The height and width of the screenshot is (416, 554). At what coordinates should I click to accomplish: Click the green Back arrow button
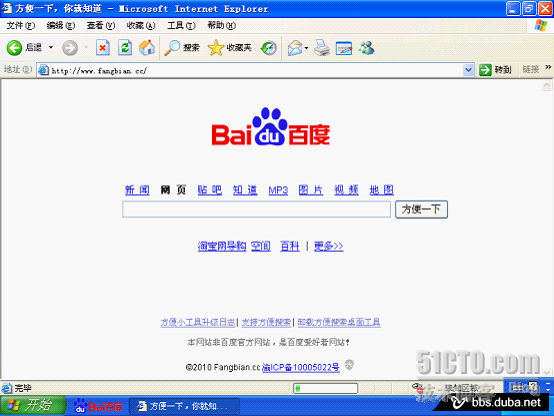click(14, 48)
